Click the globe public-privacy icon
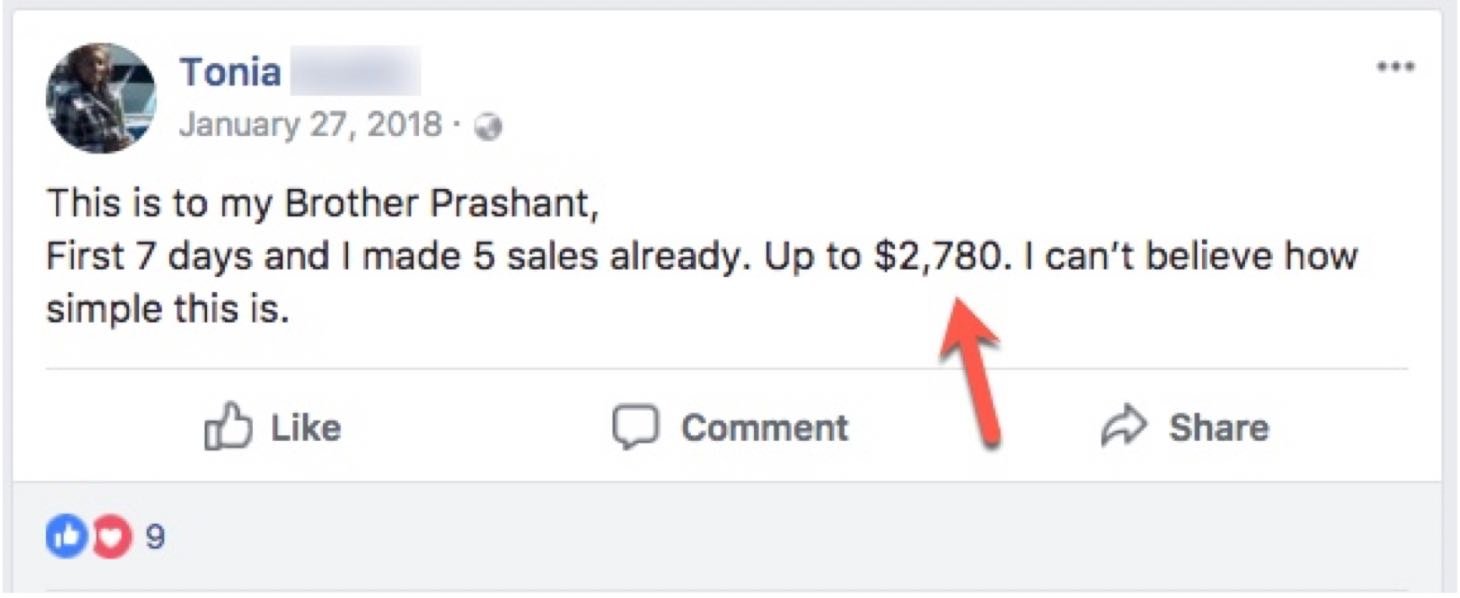This screenshot has width=1460, height=598. pyautogui.click(x=488, y=127)
